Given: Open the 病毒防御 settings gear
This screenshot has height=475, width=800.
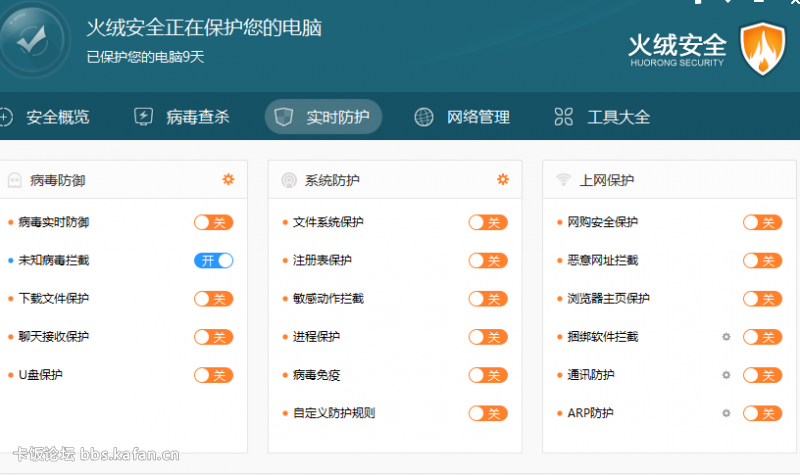Looking at the screenshot, I should pyautogui.click(x=228, y=179).
